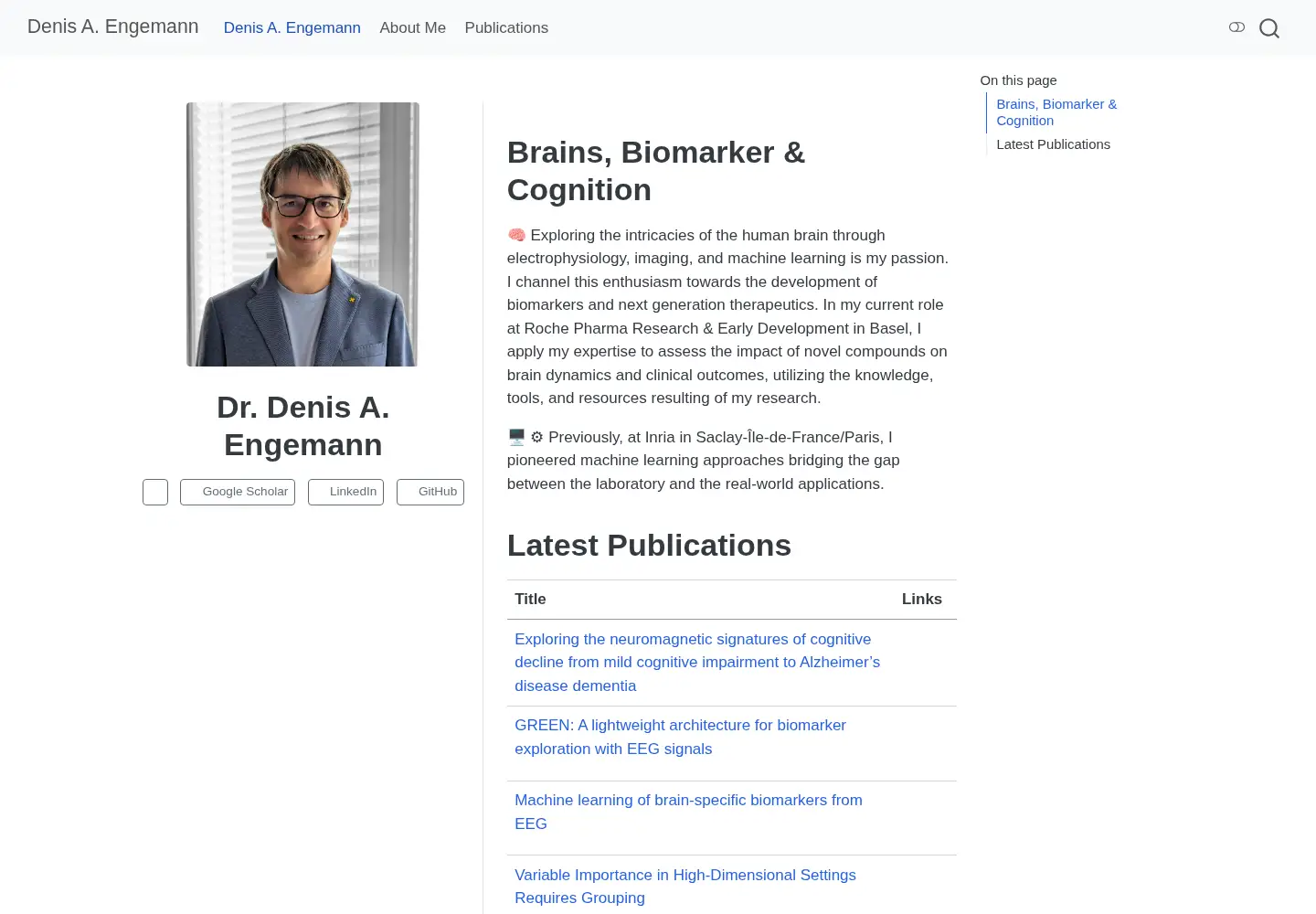1316x914 pixels.
Task: Click the profile photo of Denis Engemann
Action: (x=302, y=234)
